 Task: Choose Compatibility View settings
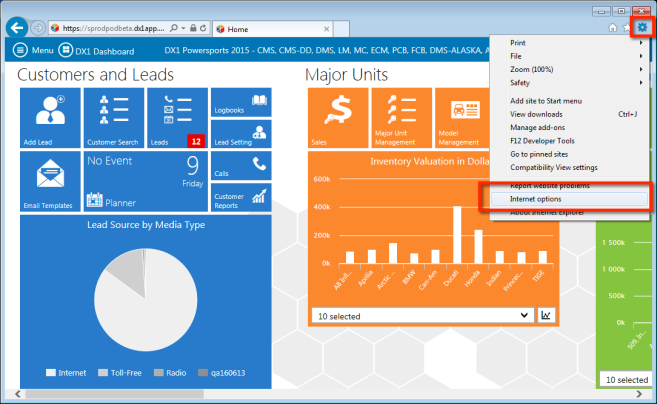point(570,168)
